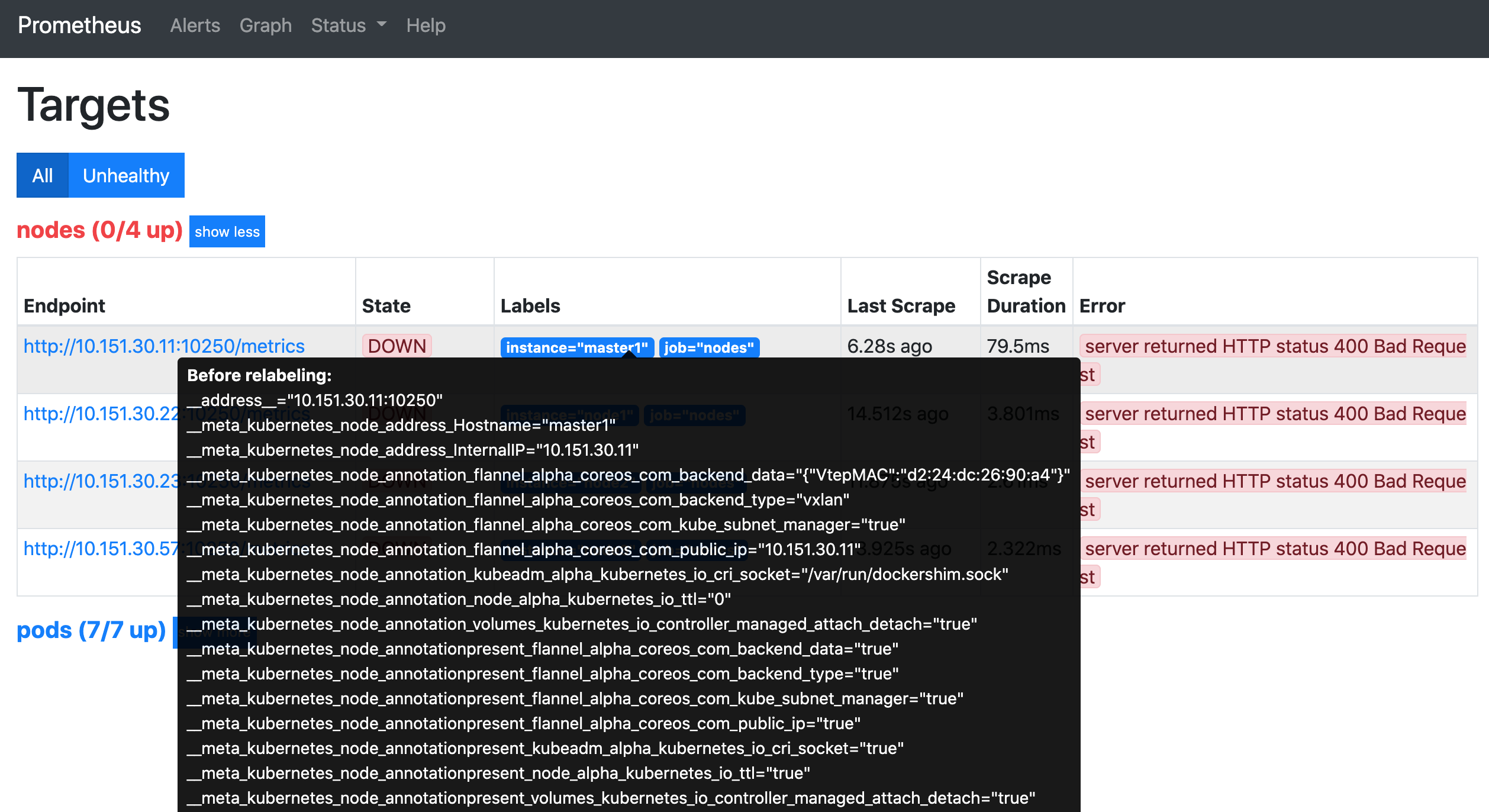The image size is (1489, 812).
Task: Click the DOWN state badge for master1
Action: (397, 346)
